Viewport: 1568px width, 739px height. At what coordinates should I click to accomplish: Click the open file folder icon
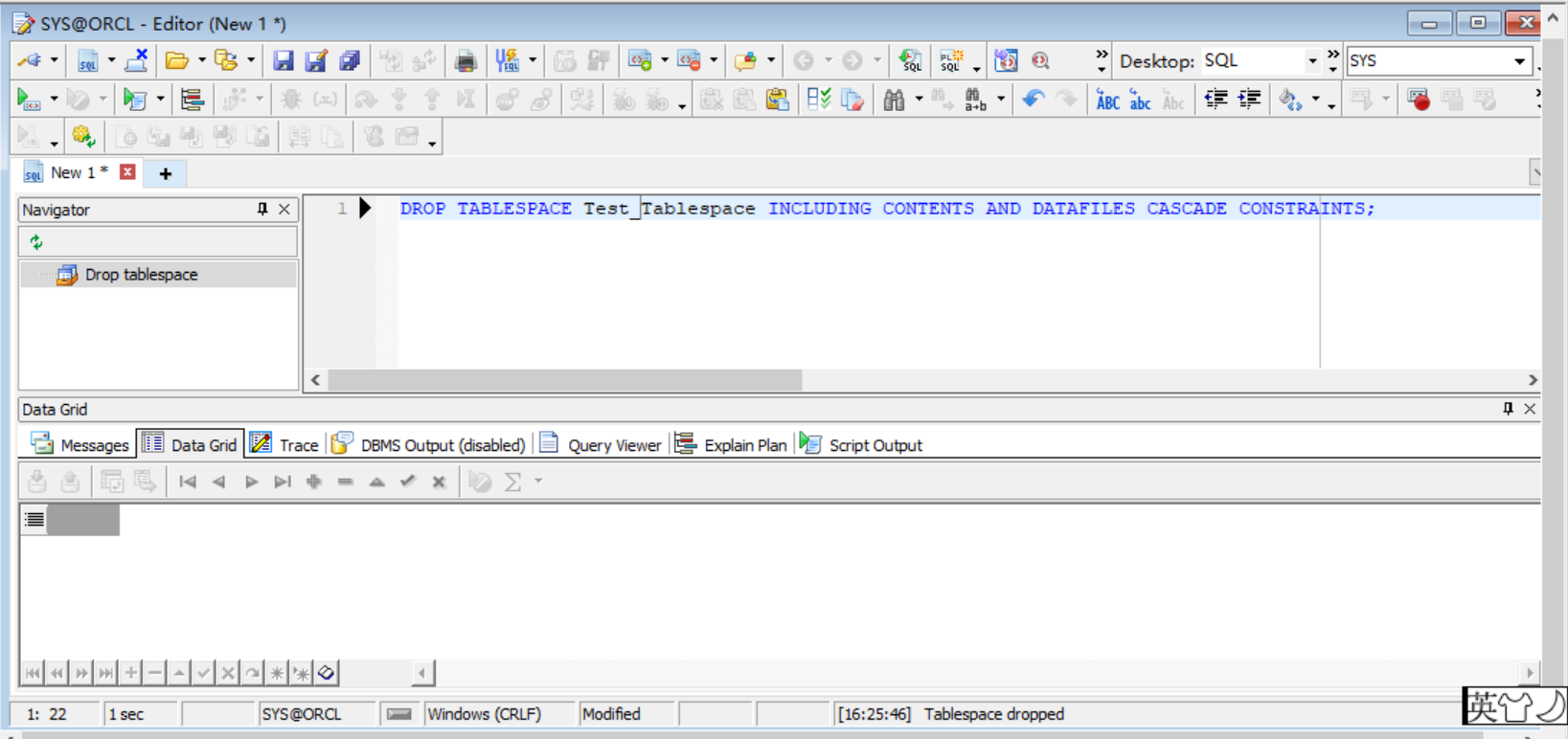pyautogui.click(x=176, y=60)
